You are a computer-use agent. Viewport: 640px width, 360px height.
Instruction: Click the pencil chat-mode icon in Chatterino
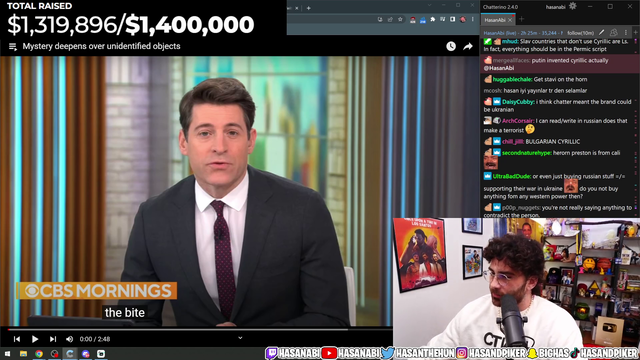click(602, 33)
